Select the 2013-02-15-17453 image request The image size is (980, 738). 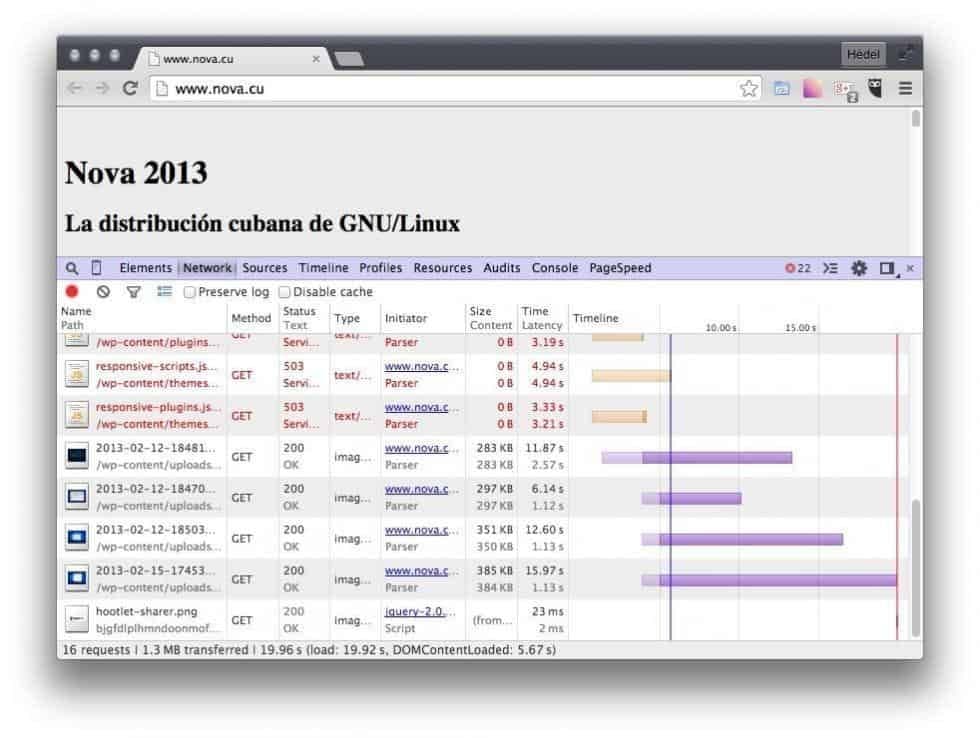click(x=484, y=579)
